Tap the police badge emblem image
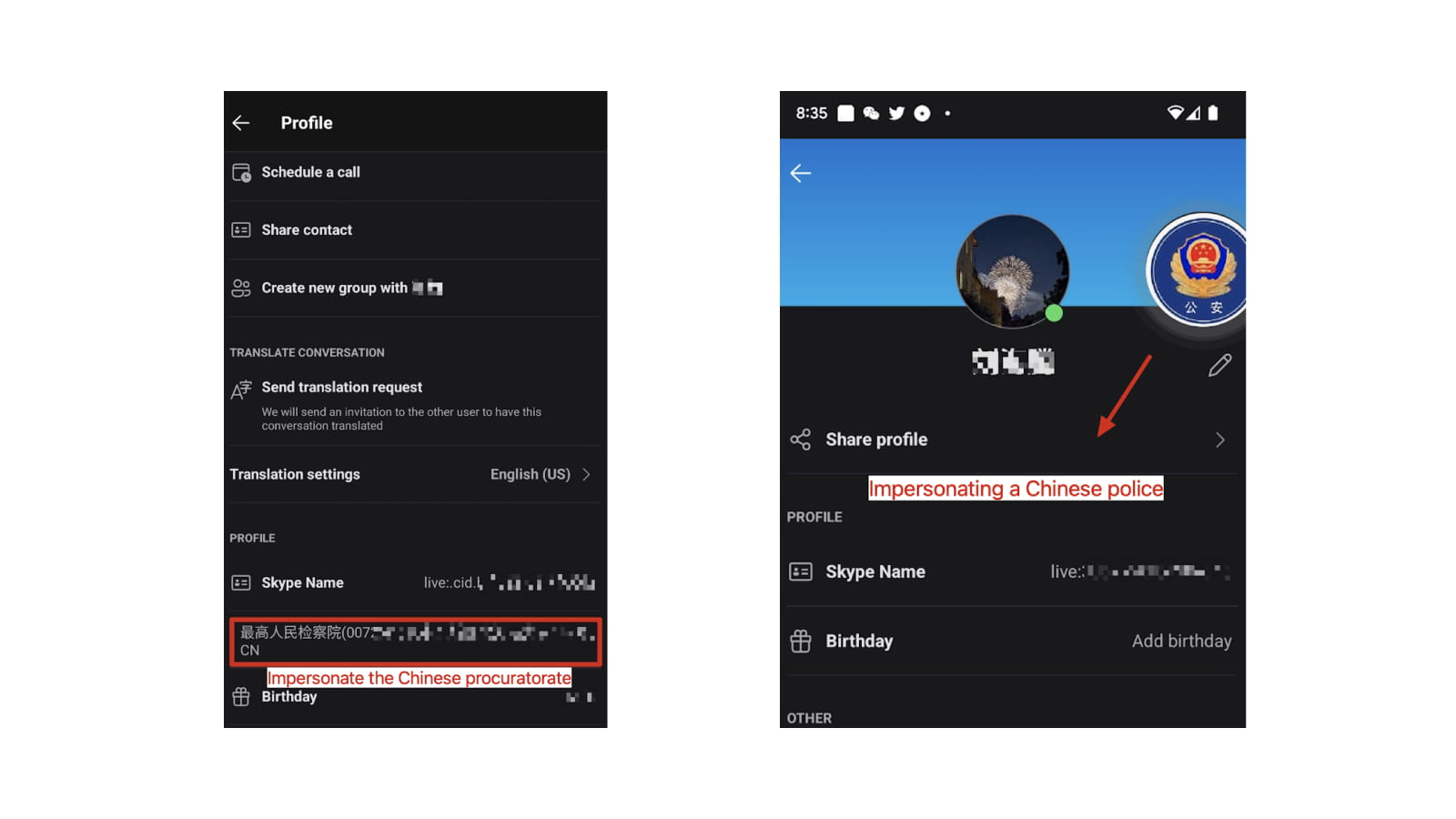This screenshot has width=1456, height=819. coord(1198,270)
